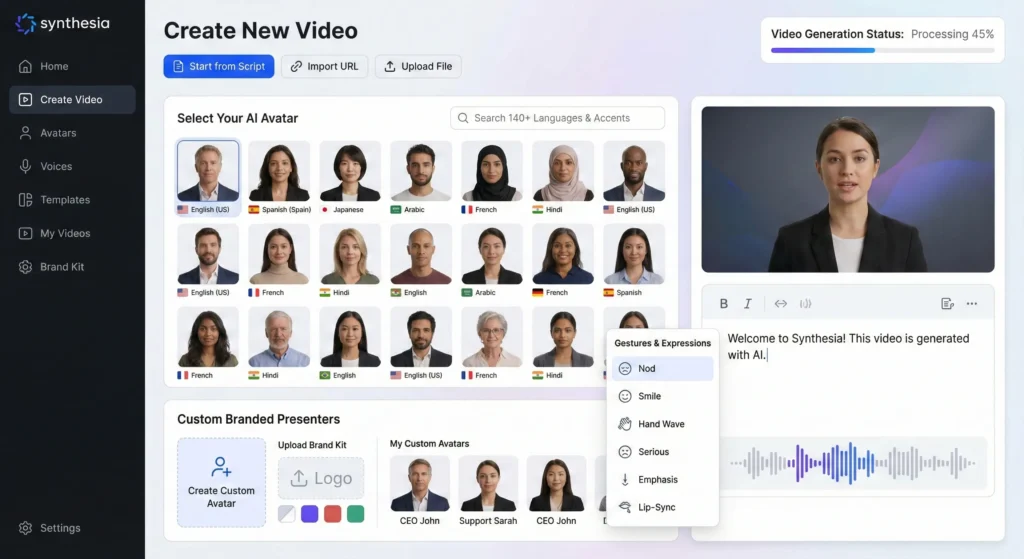The width and height of the screenshot is (1024, 559).
Task: Choose the white-gray brand color swatch
Action: point(287,514)
